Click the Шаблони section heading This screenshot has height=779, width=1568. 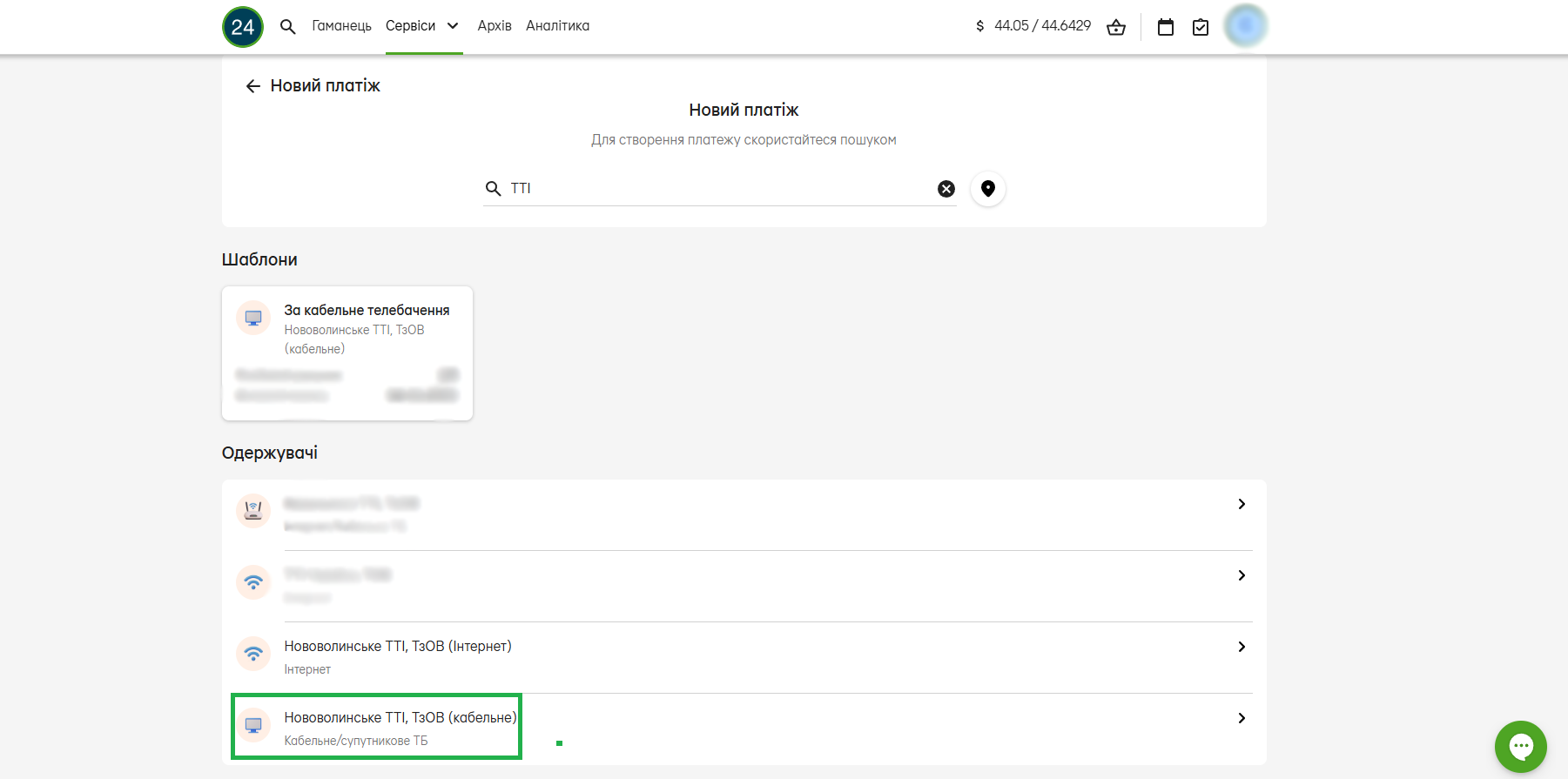tap(259, 260)
